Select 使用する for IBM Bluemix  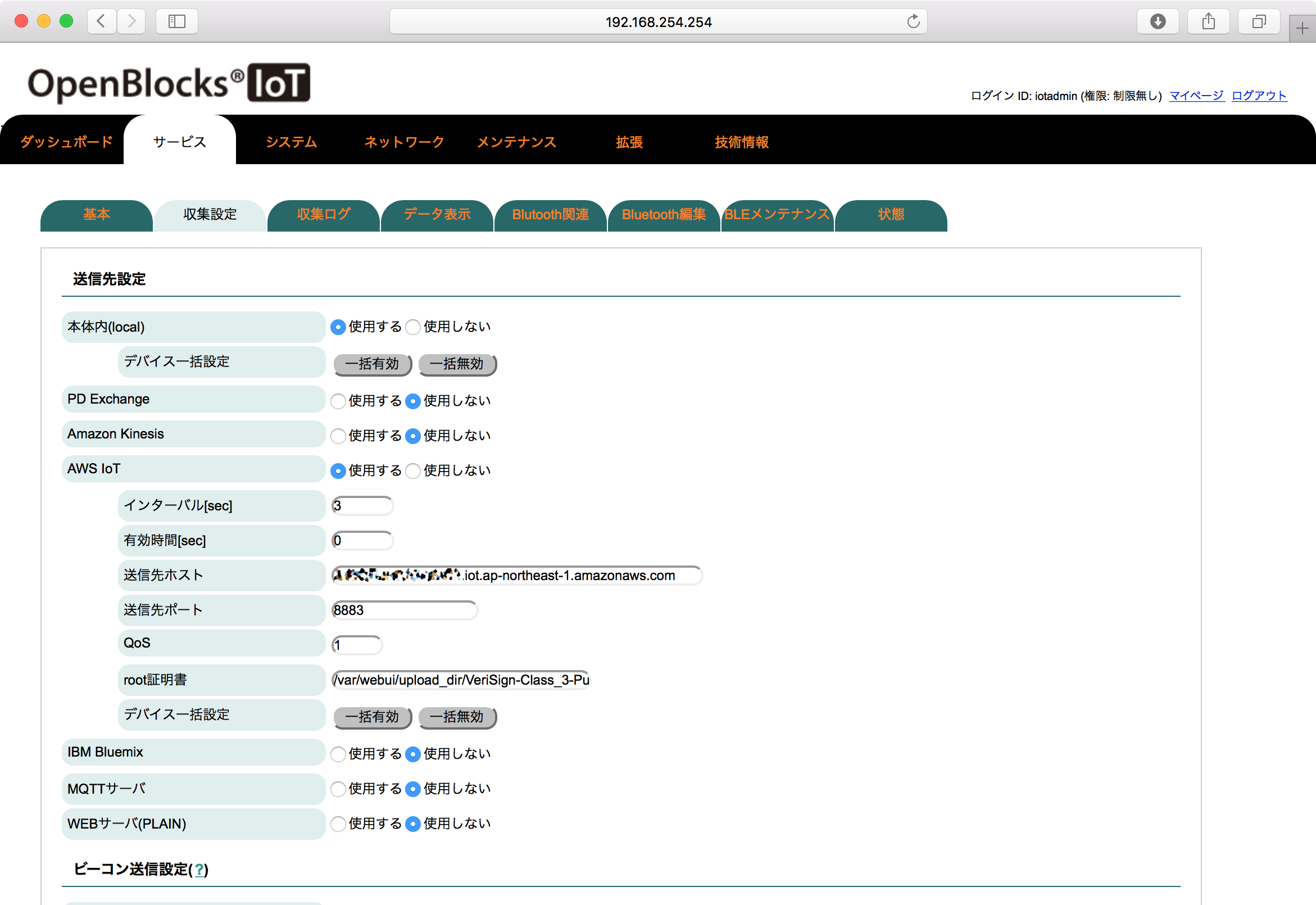coord(338,754)
